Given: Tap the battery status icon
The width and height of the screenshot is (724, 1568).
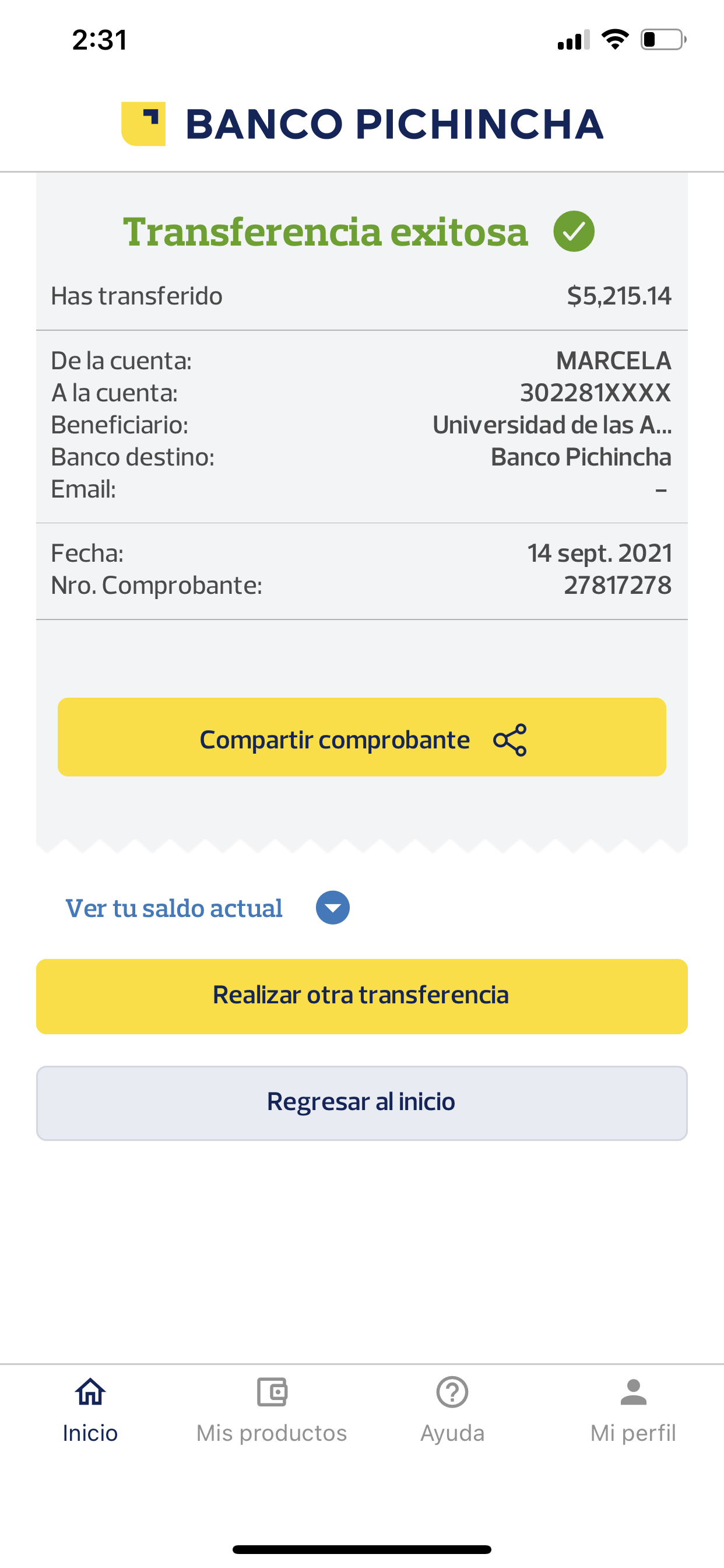Looking at the screenshot, I should pyautogui.click(x=663, y=40).
